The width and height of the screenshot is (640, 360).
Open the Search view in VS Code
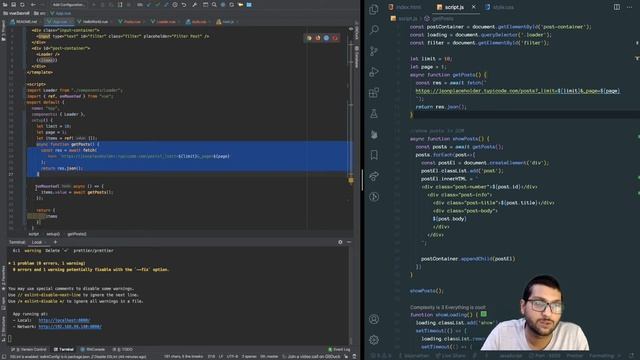(373, 30)
